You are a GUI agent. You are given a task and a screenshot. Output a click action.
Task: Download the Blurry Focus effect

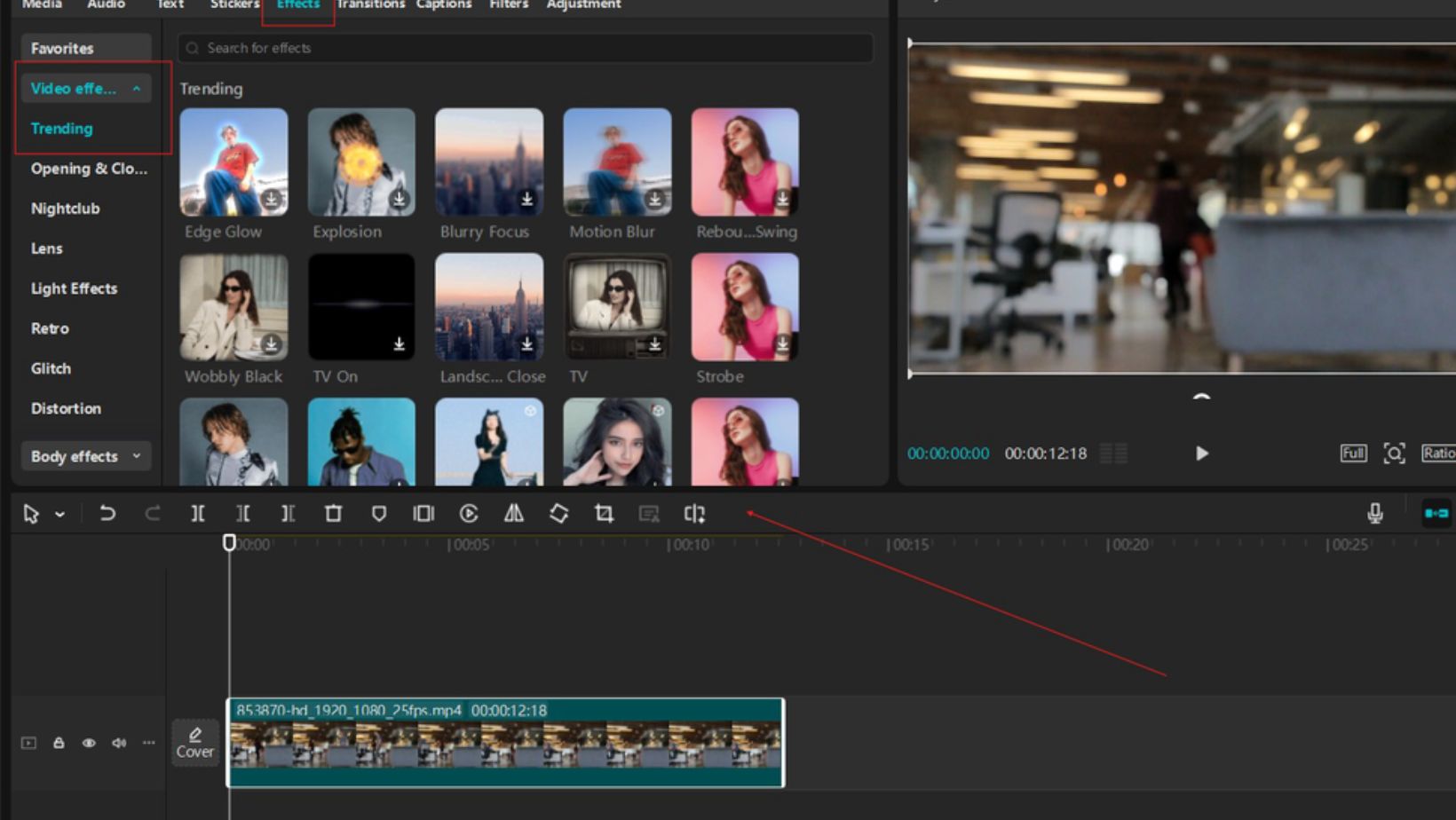click(527, 199)
